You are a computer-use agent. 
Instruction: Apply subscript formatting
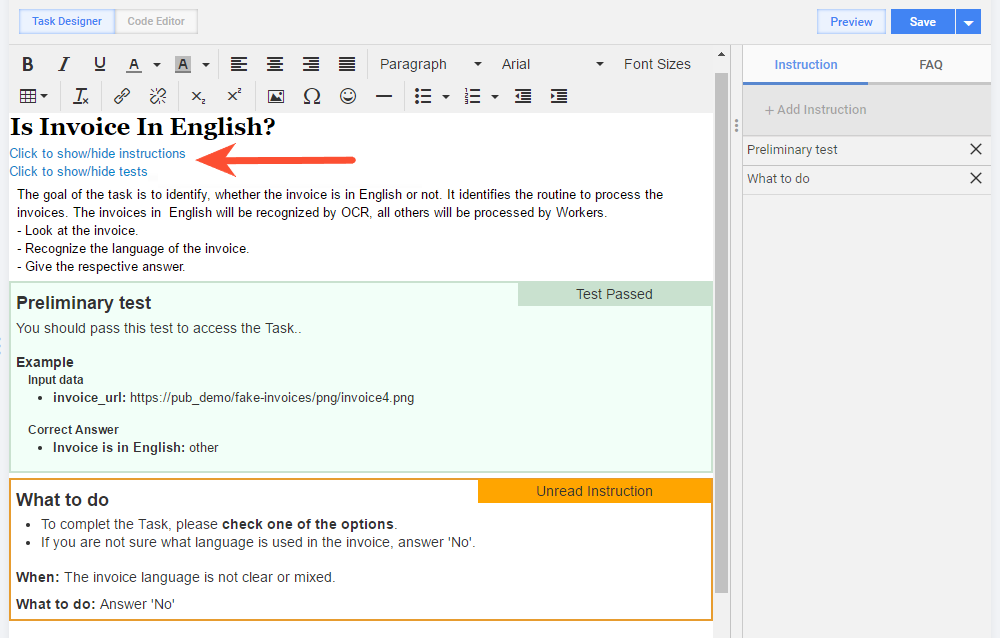pyautogui.click(x=198, y=96)
